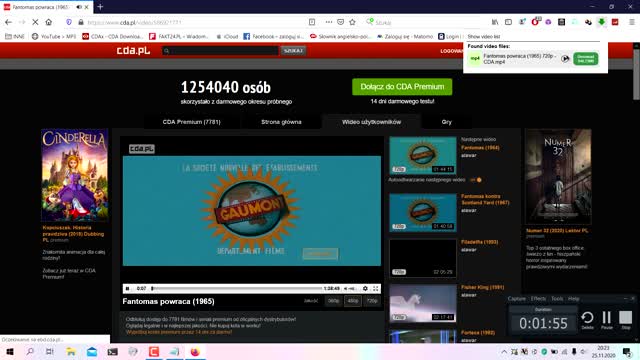The height and width of the screenshot is (360, 640).
Task: Open Wideo użytkowników tab
Action: pos(371,122)
